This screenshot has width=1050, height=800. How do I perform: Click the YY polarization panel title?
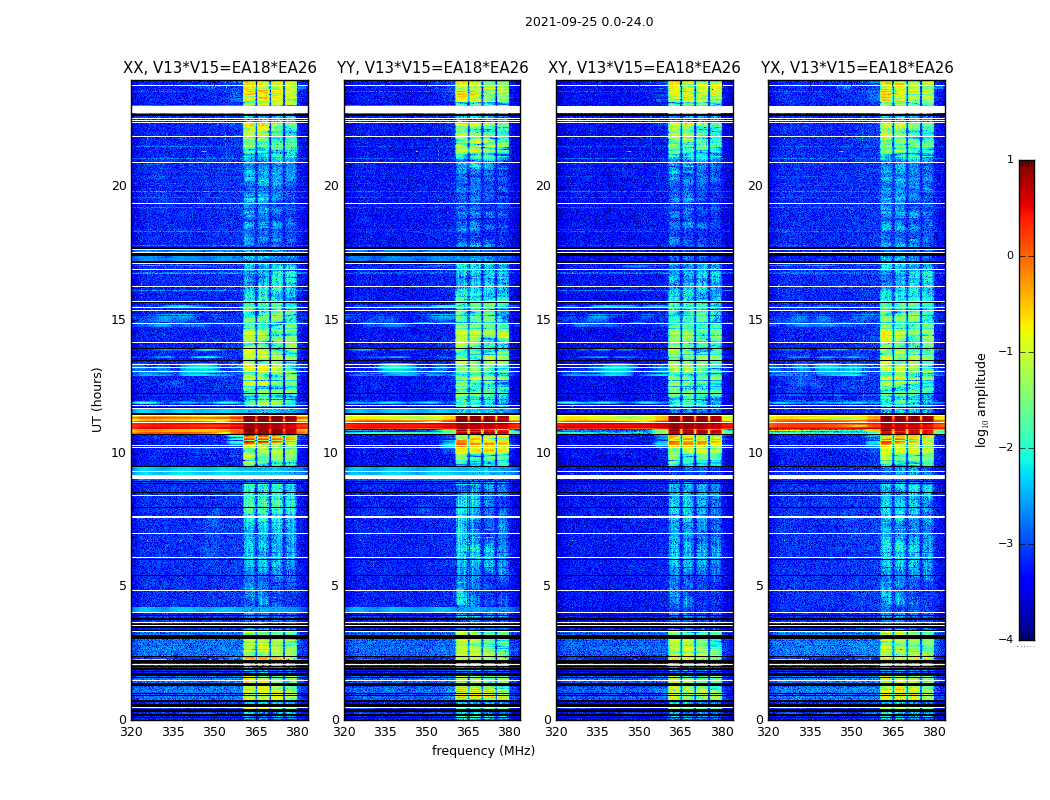433,68
